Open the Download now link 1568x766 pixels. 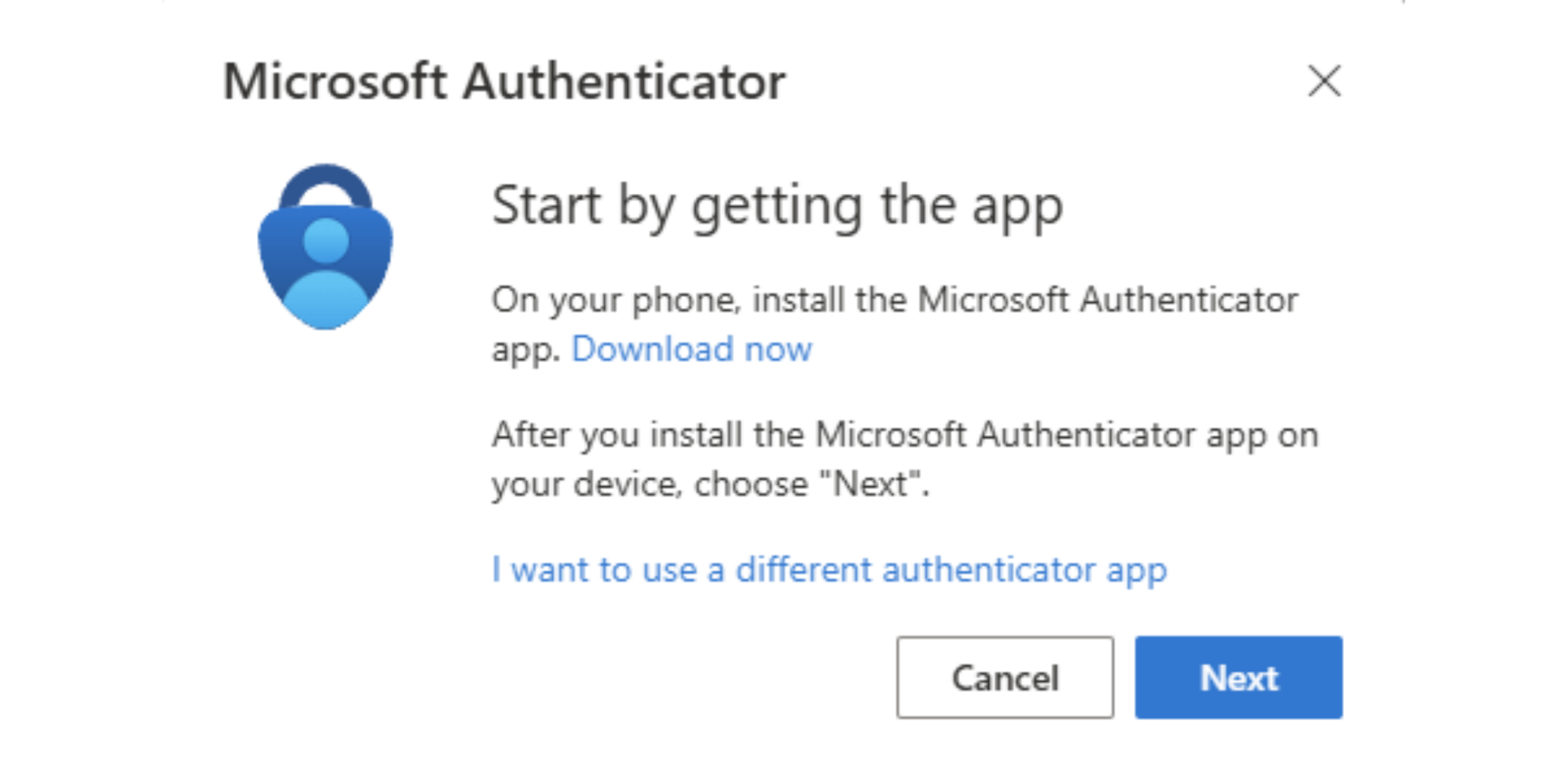coord(691,349)
